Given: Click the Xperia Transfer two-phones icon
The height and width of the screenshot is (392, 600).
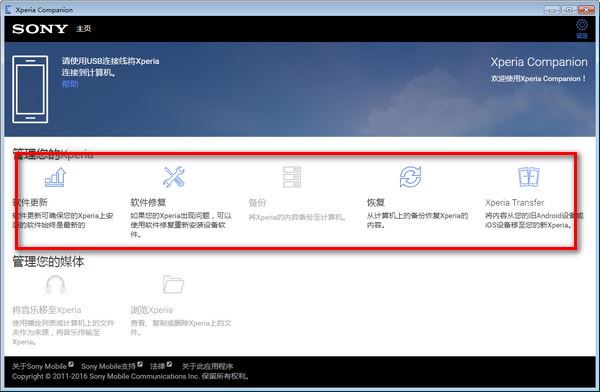Looking at the screenshot, I should (x=528, y=177).
